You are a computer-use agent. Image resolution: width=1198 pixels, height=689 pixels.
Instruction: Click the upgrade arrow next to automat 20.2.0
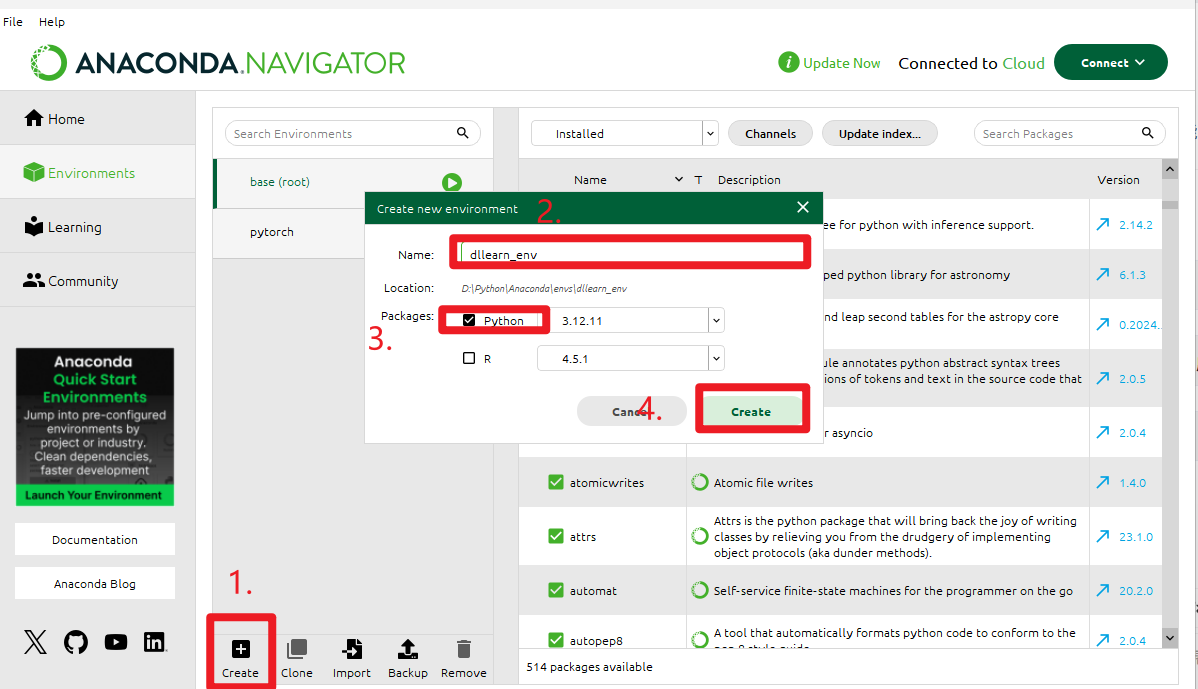tap(1102, 590)
